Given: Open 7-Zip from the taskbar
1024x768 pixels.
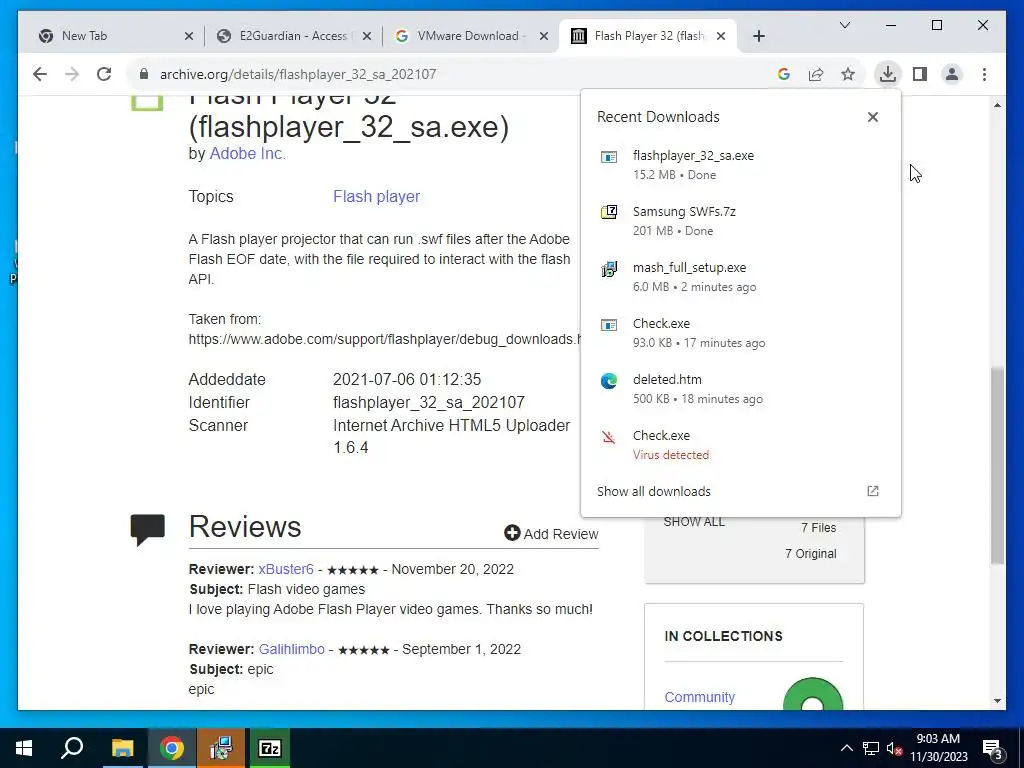Looking at the screenshot, I should pyautogui.click(x=270, y=748).
